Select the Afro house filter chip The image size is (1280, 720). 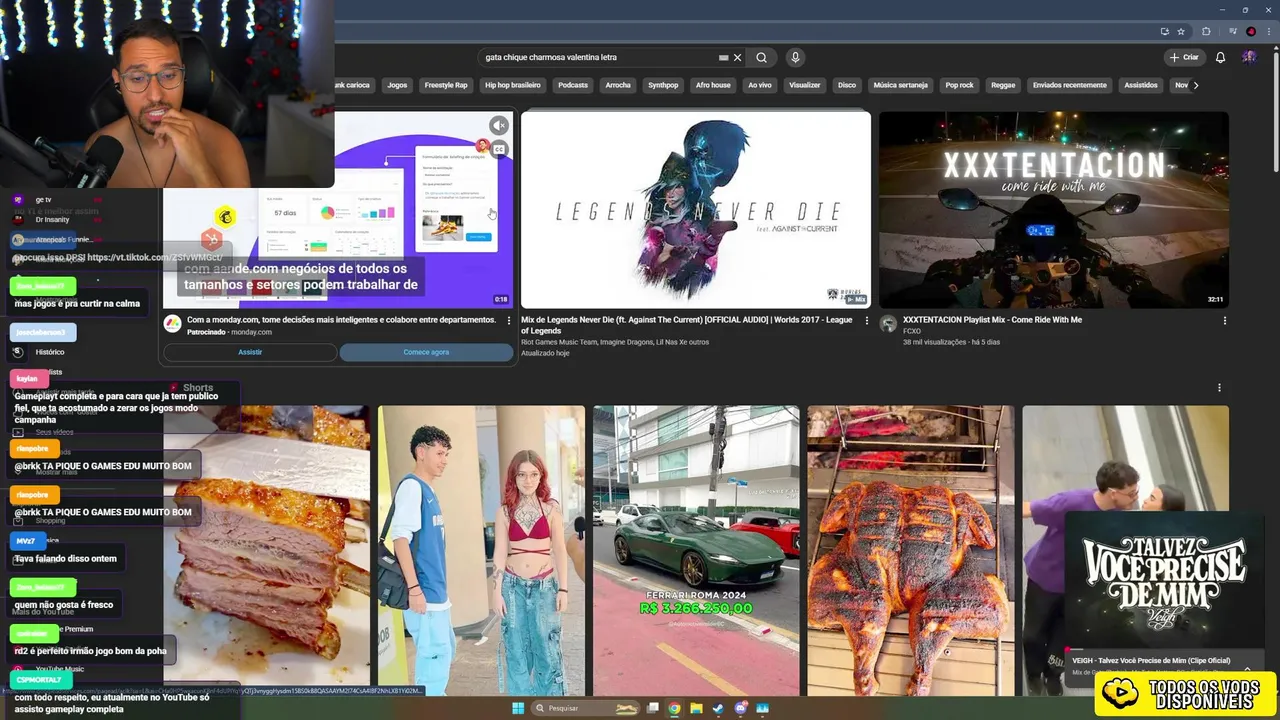713,85
